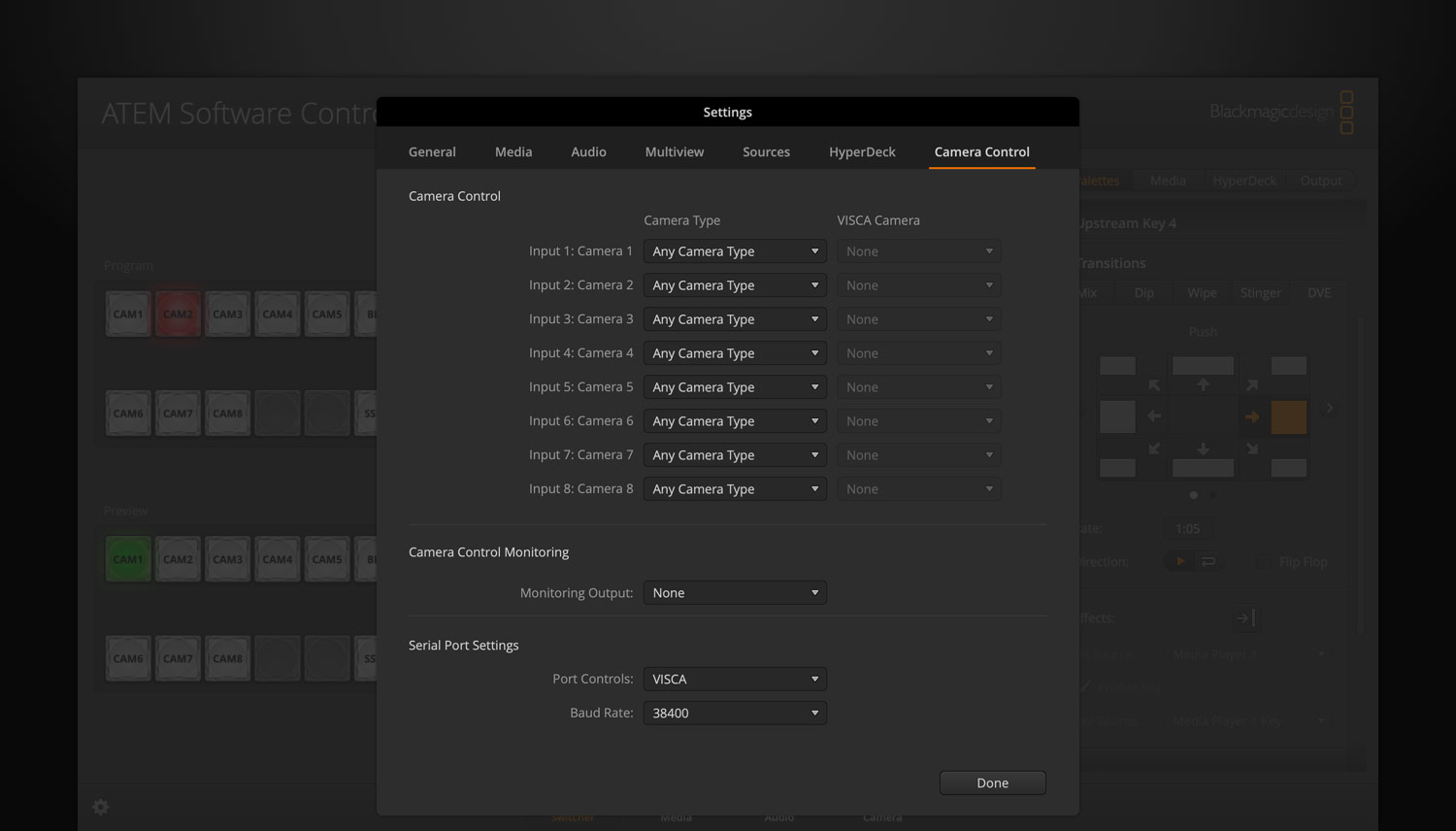
Task: Open the Baud Rate dropdown
Action: coord(734,712)
